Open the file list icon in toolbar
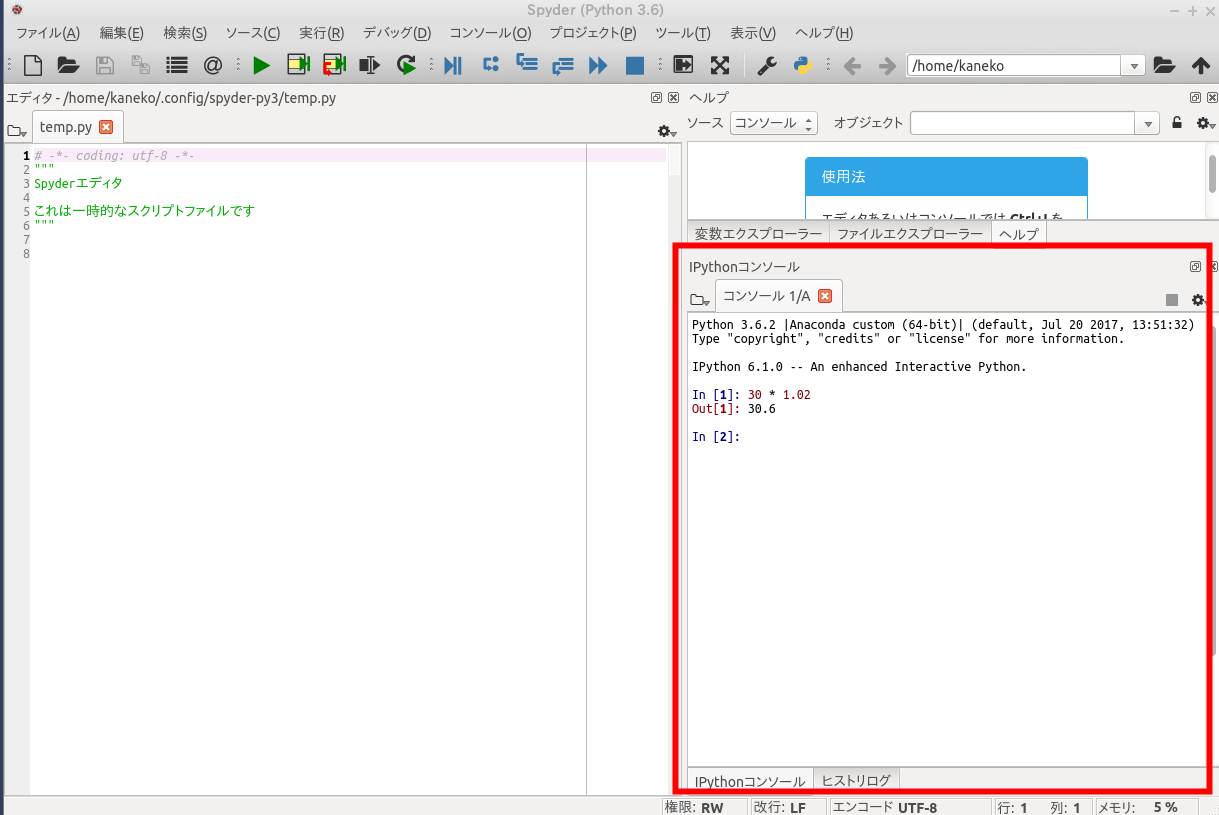This screenshot has width=1219, height=815. point(177,66)
